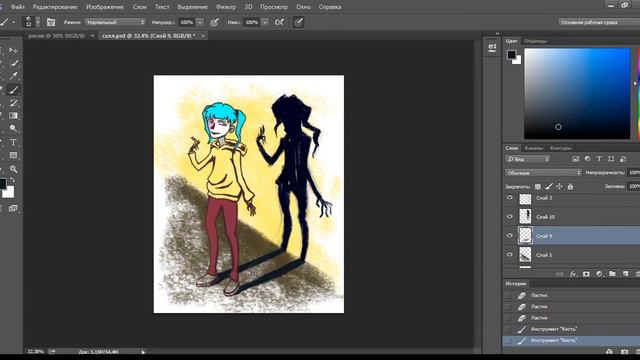Select the History Brush tool
Screen dimensions: 640x360
(13, 103)
